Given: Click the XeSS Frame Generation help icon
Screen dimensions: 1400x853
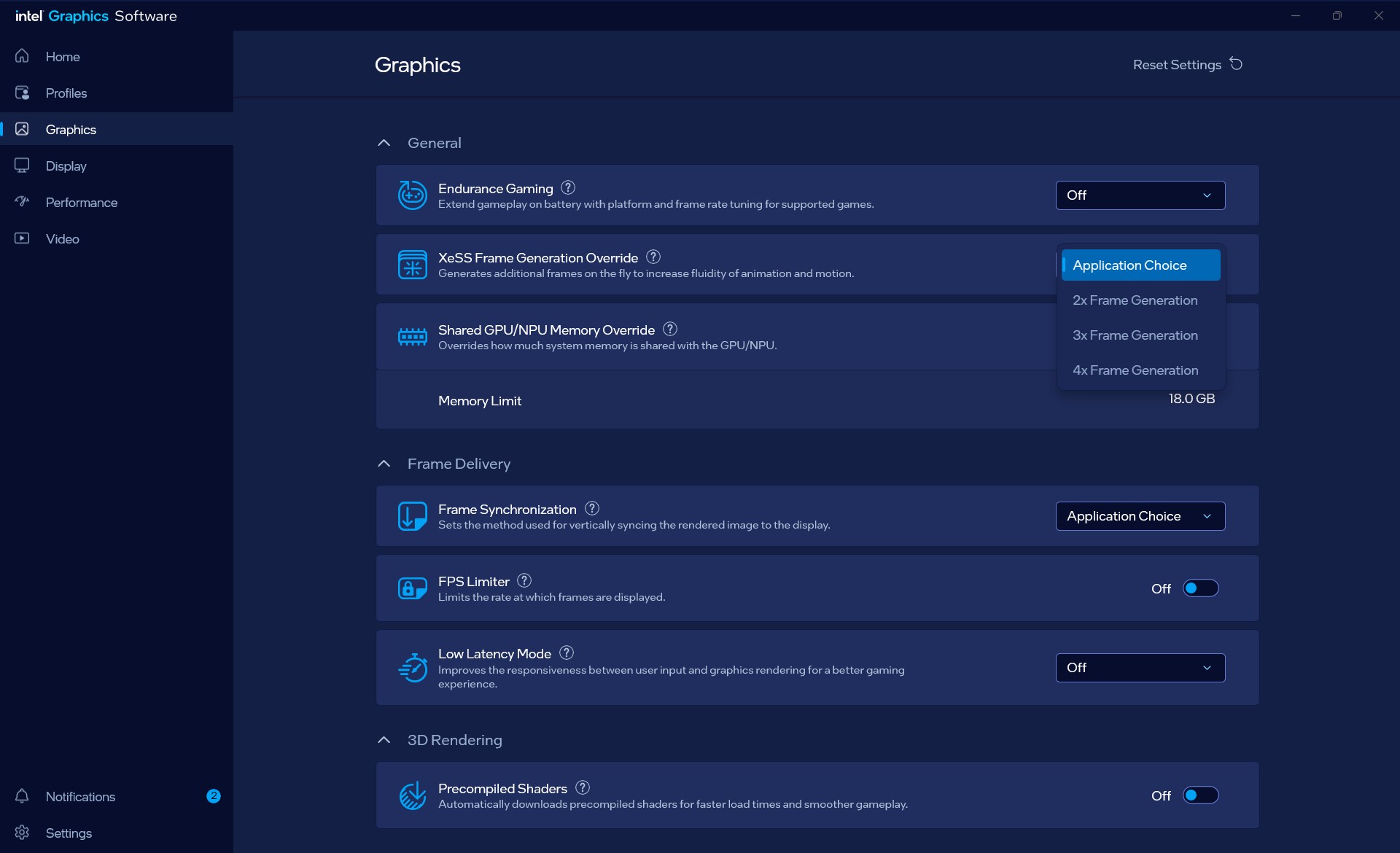Looking at the screenshot, I should [x=653, y=257].
